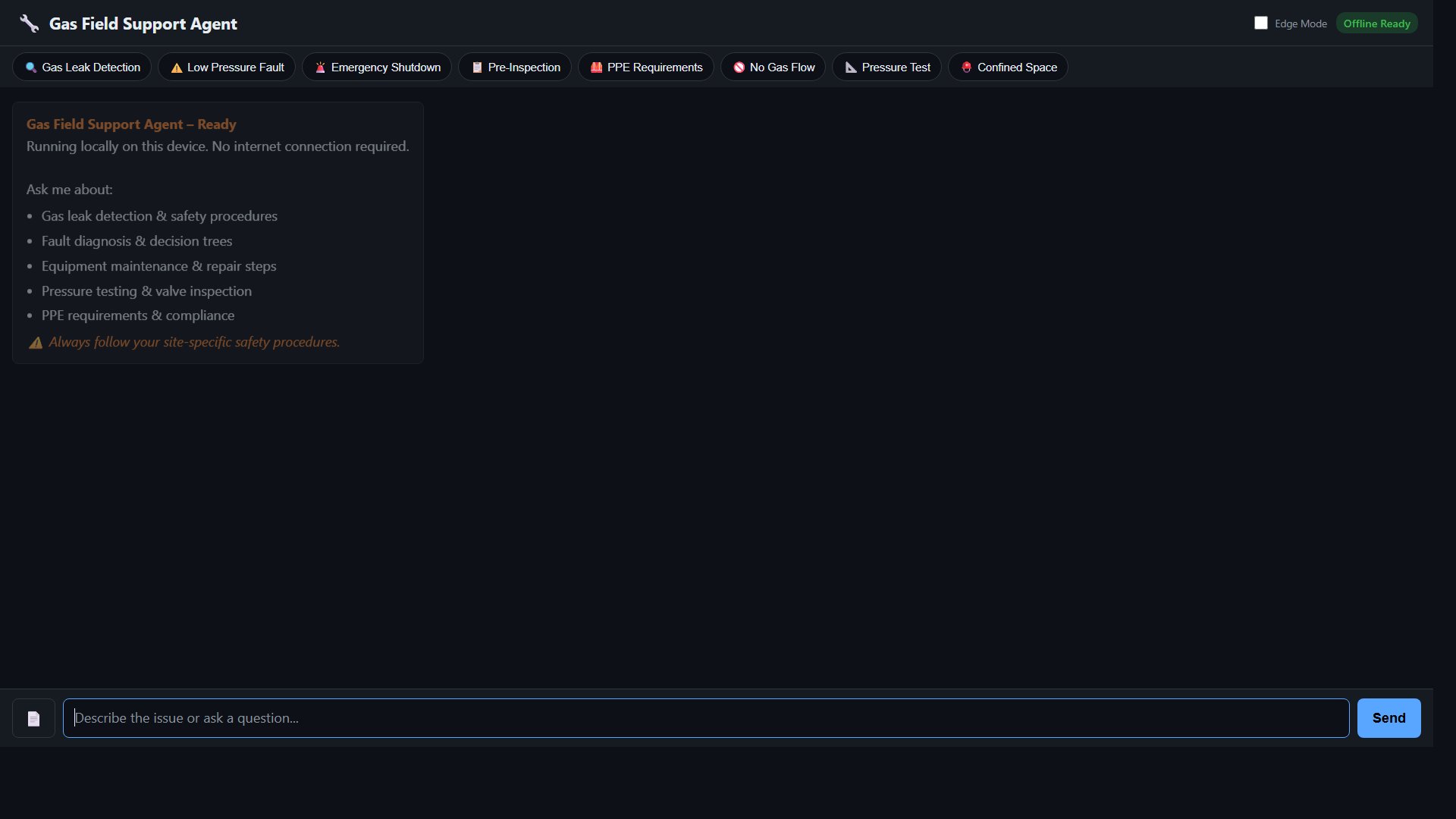Click the siren icon on Emergency Shutdown
This screenshot has height=819, width=1456.
coord(321,67)
